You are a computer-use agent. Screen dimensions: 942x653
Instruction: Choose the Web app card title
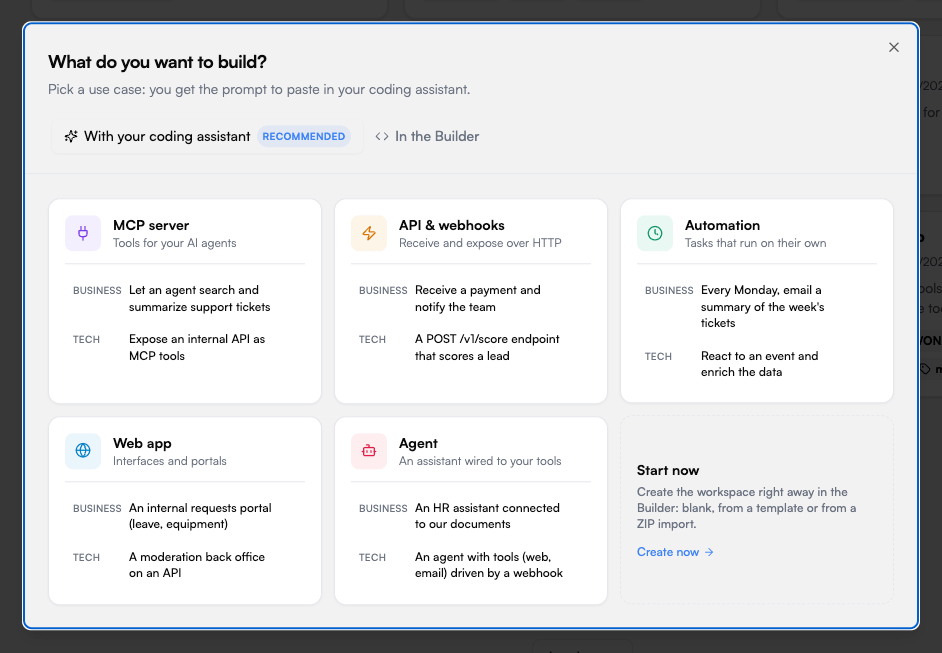point(142,443)
